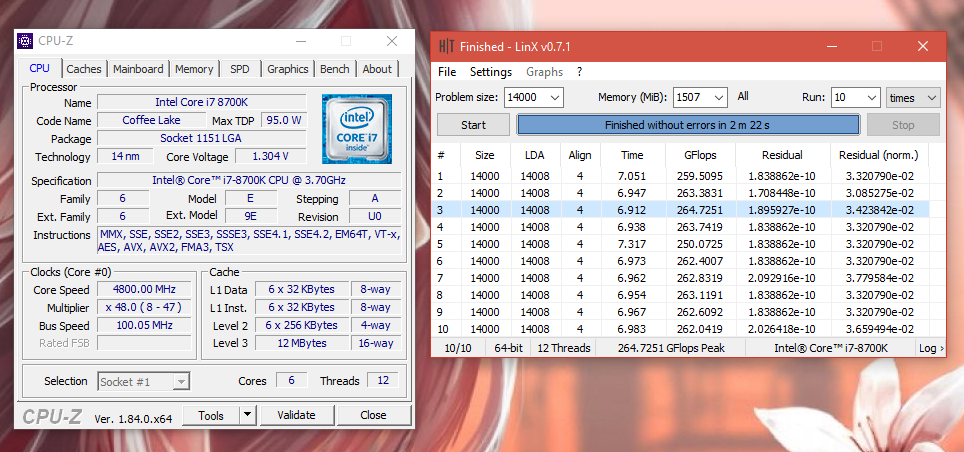Image resolution: width=964 pixels, height=452 pixels.
Task: Click the 12 Threads status bar entry
Action: [563, 348]
